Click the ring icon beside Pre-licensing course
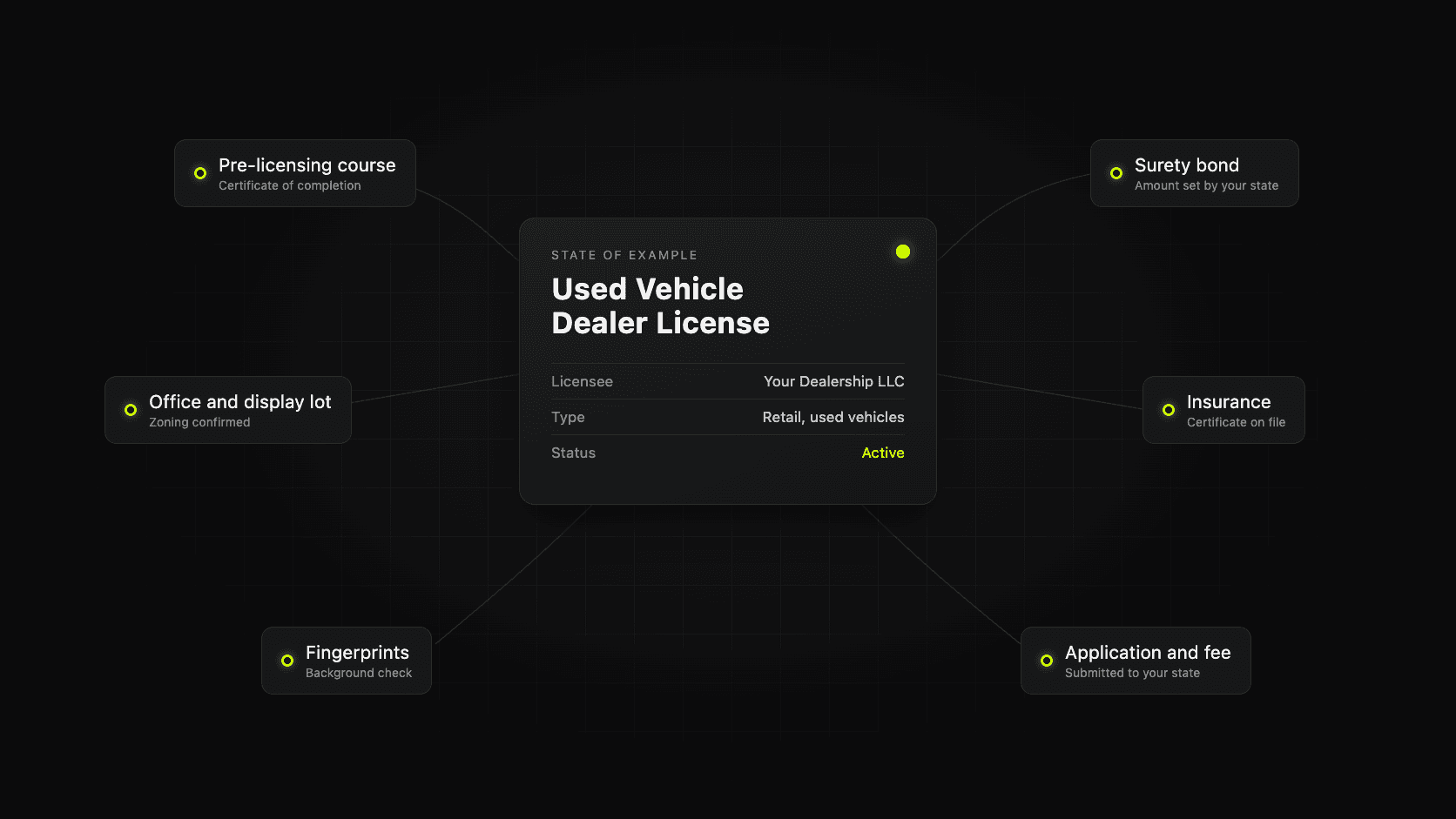 [200, 173]
